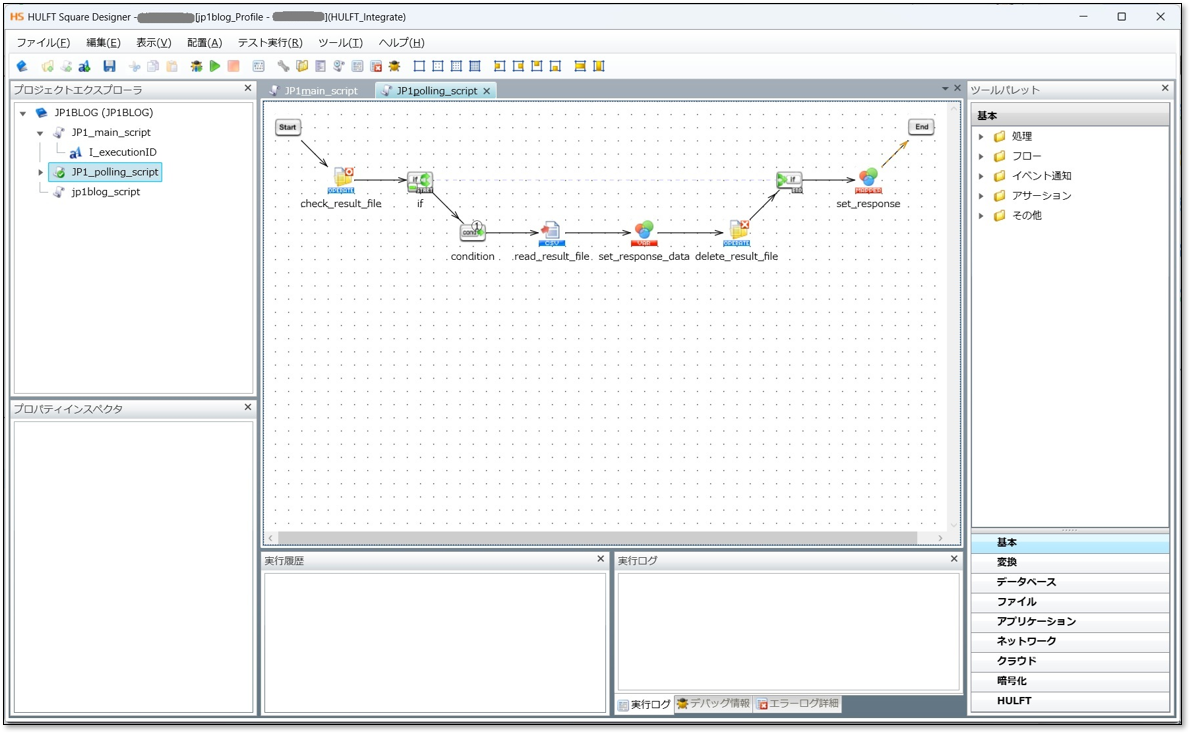Click the Save icon in the toolbar
This screenshot has height=734, width=1191.
click(110, 67)
